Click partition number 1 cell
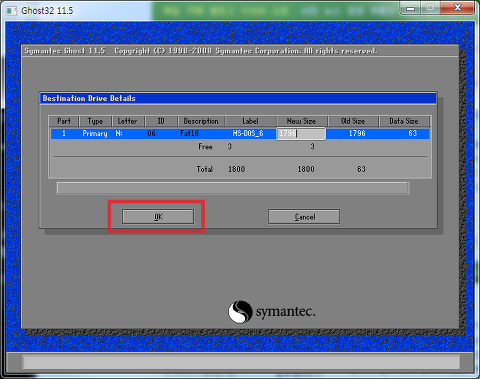Viewport: 480px width, 379px height. coord(64,133)
